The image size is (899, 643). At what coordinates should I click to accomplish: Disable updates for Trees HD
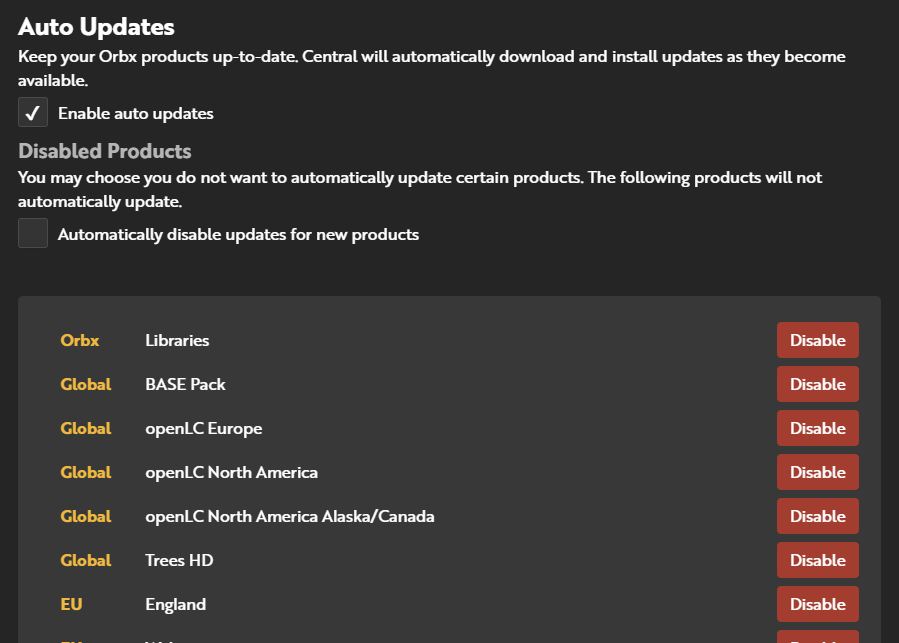[817, 560]
